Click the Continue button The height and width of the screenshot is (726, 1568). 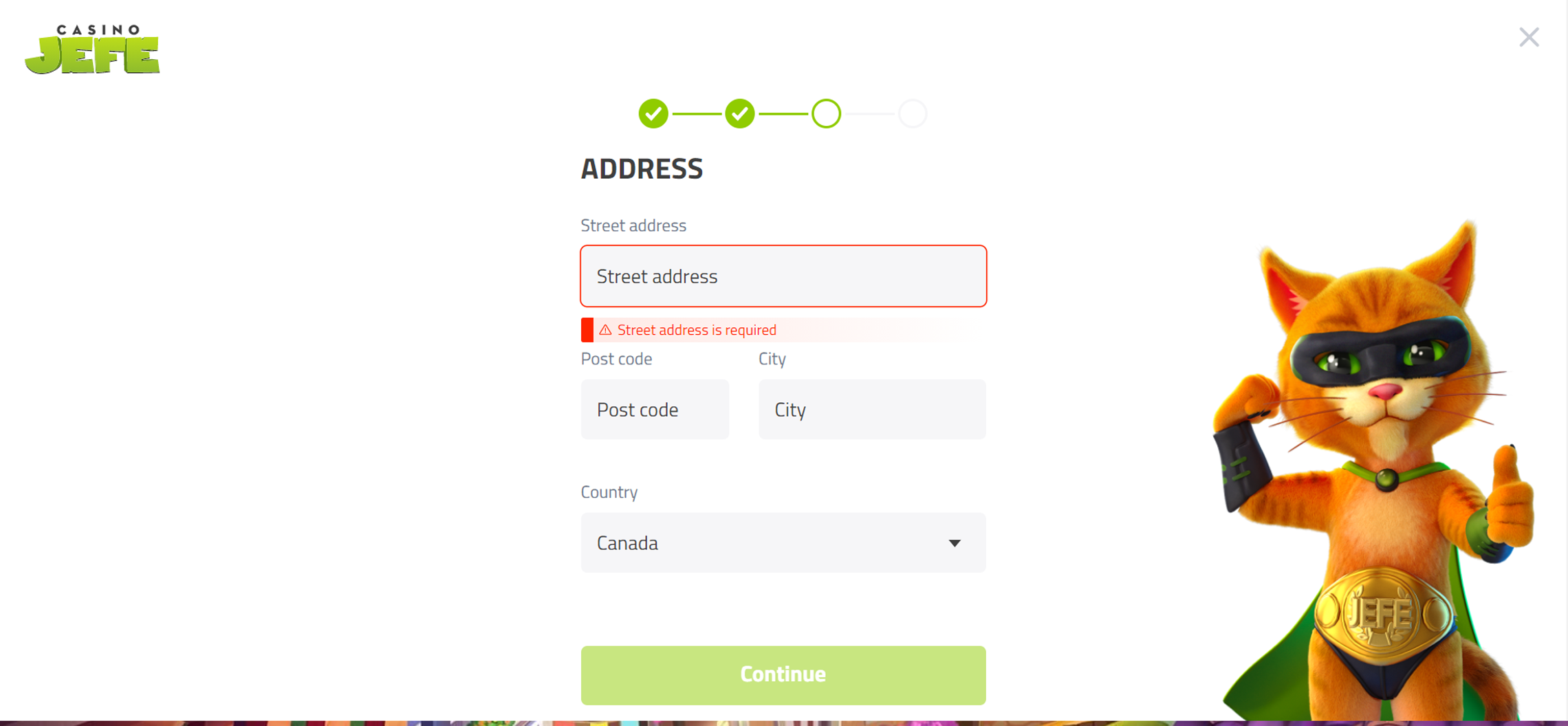pos(783,675)
